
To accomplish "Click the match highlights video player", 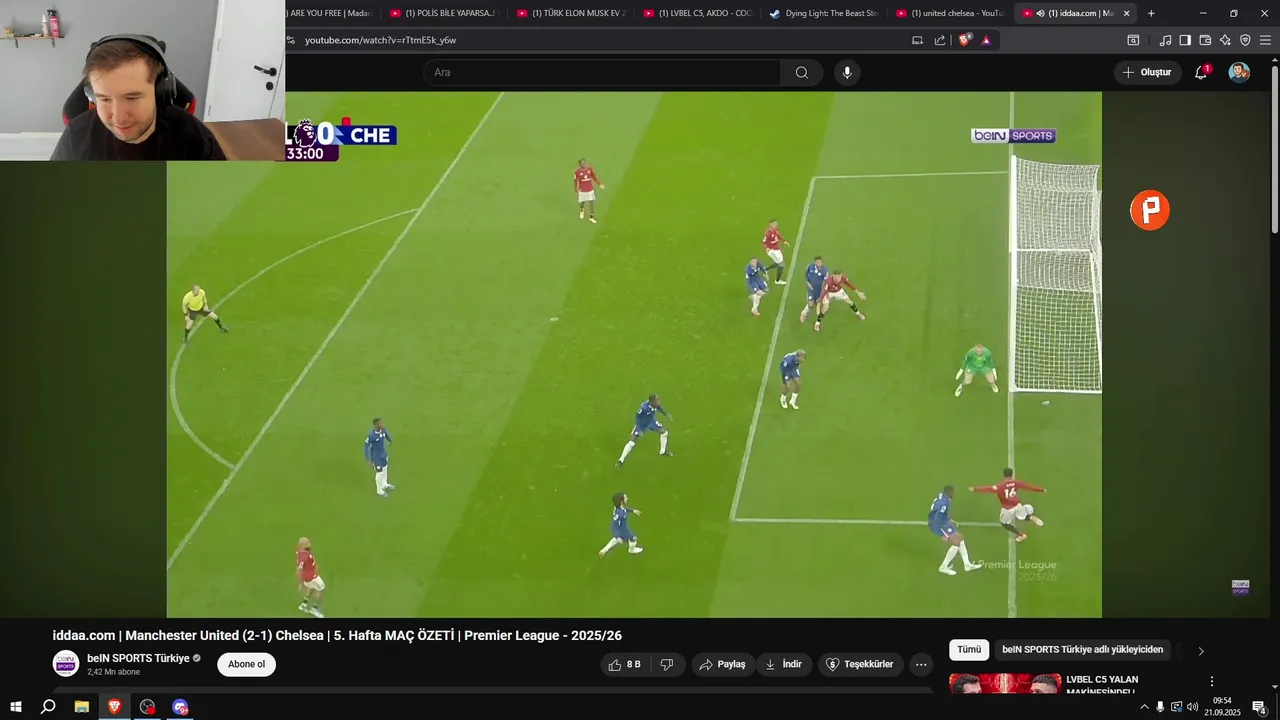I will [634, 355].
